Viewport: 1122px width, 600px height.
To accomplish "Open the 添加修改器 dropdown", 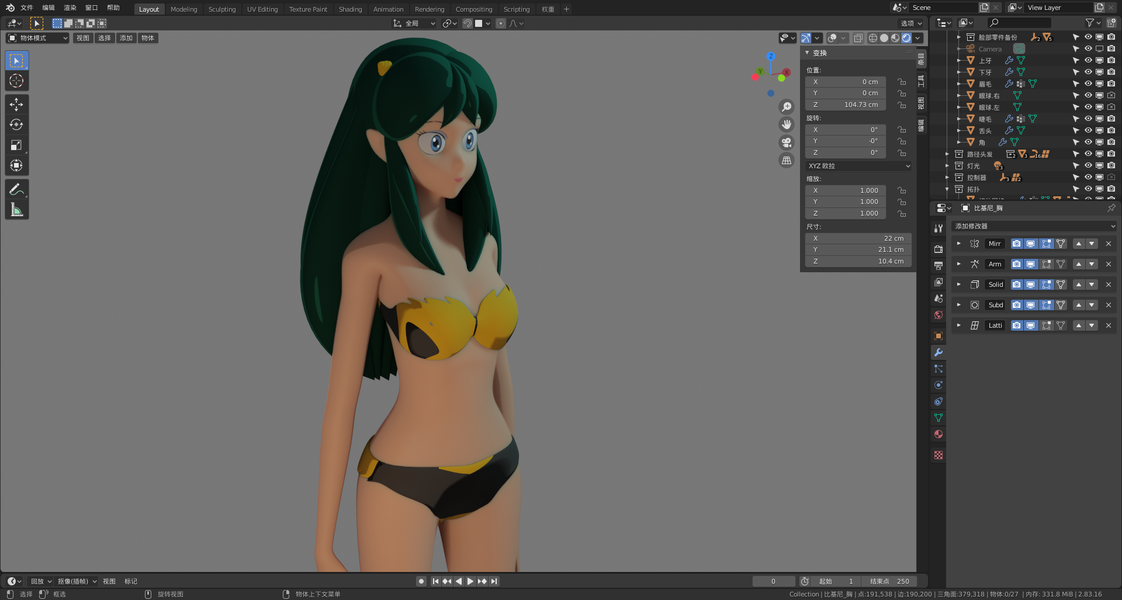I will point(1033,226).
